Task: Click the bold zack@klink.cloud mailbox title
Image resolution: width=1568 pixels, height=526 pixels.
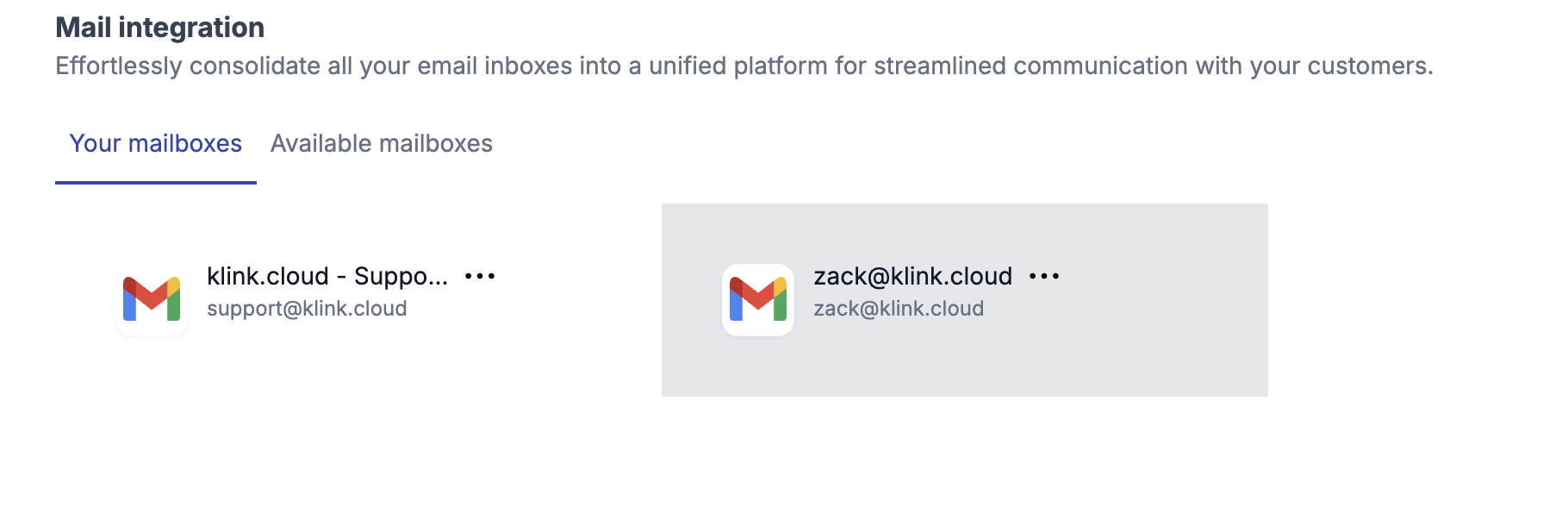Action: tap(912, 277)
